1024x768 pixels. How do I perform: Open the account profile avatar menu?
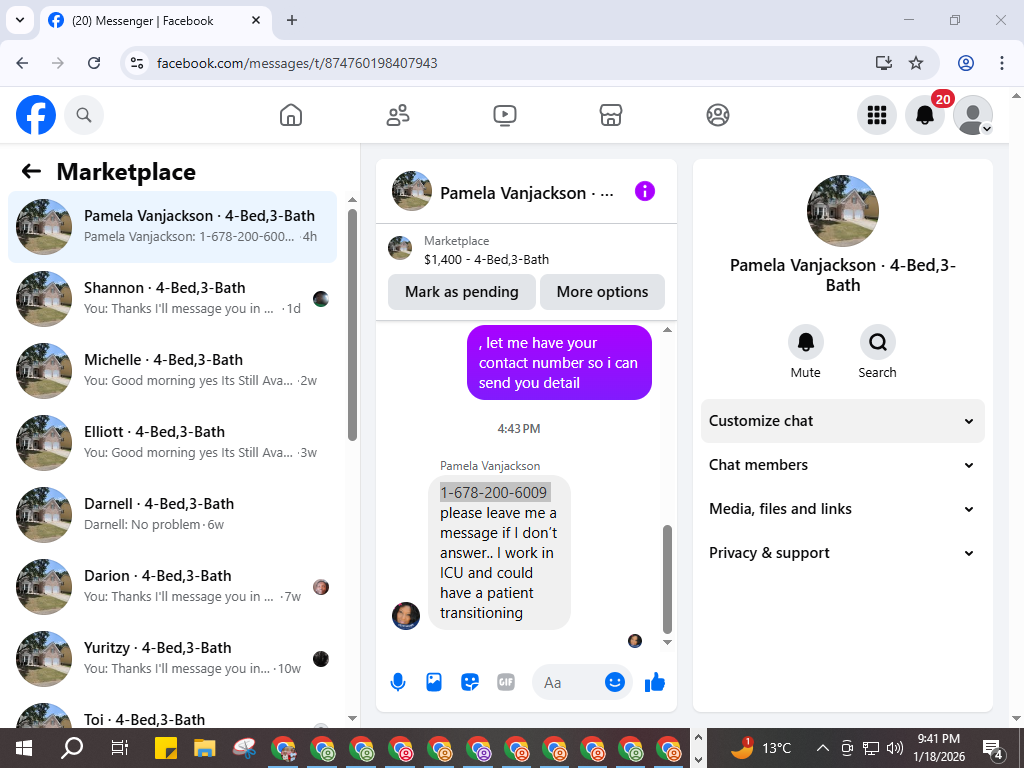point(973,115)
